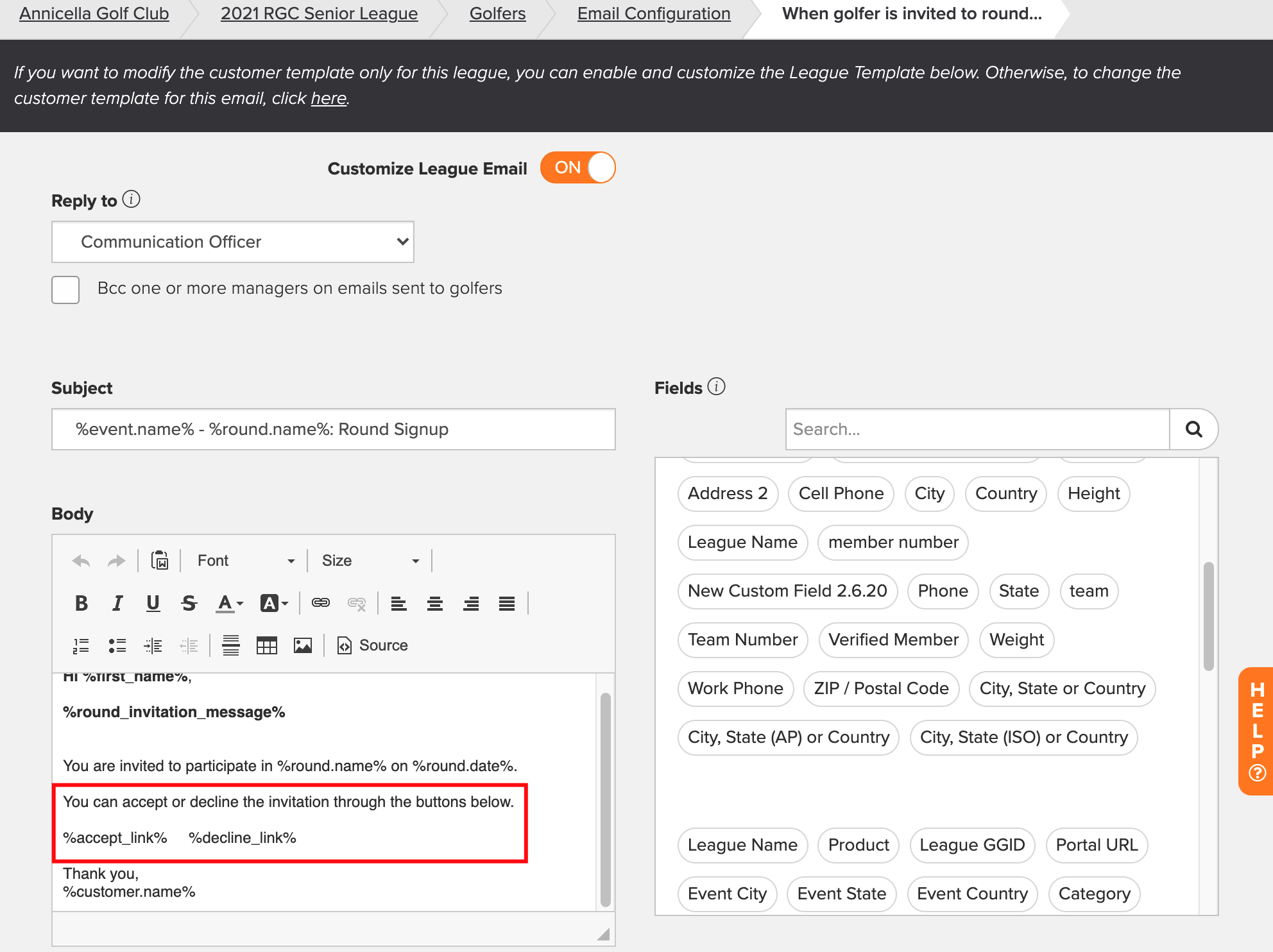Insert State field chip

[1019, 591]
